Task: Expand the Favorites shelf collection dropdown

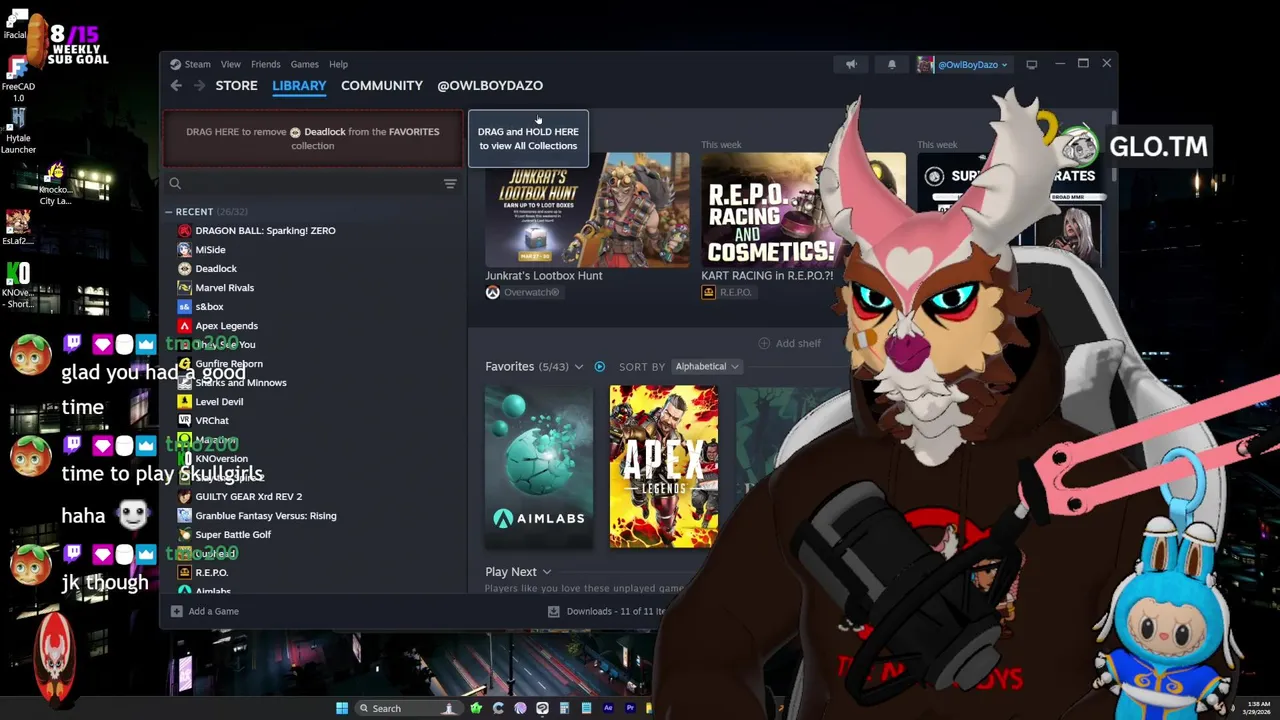Action: (x=578, y=367)
